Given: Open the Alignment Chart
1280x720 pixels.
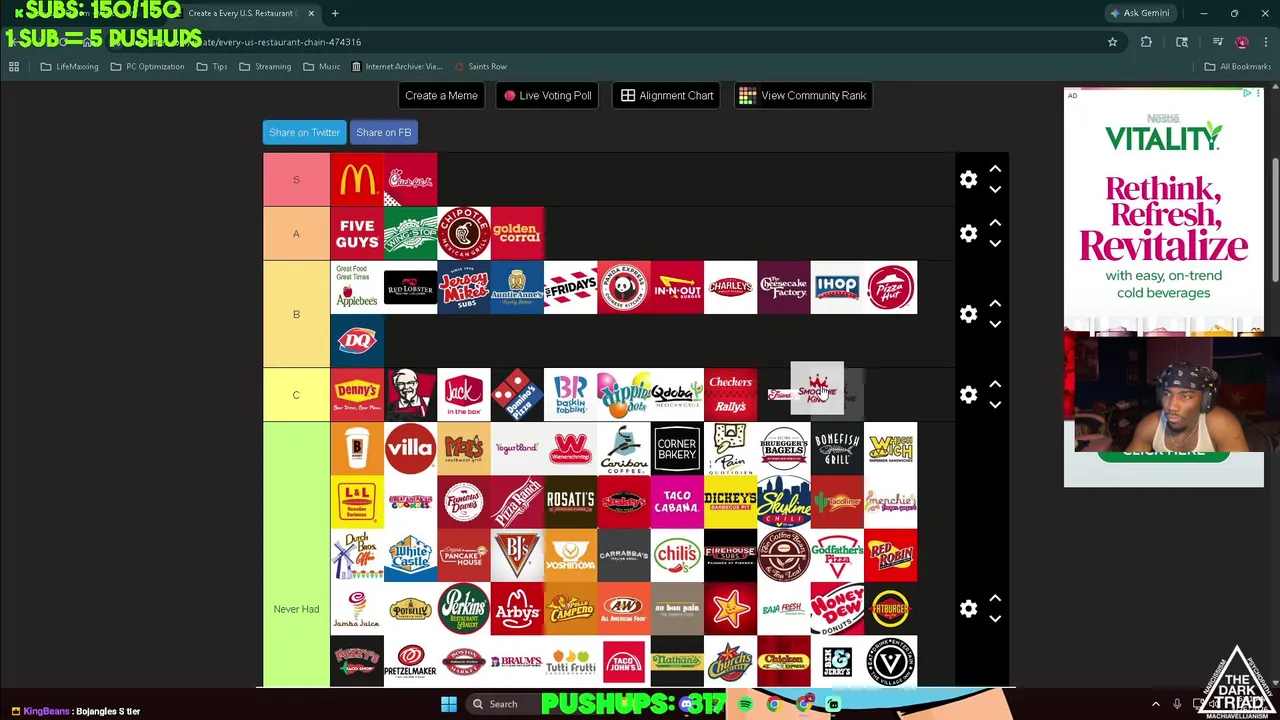Looking at the screenshot, I should [x=666, y=95].
